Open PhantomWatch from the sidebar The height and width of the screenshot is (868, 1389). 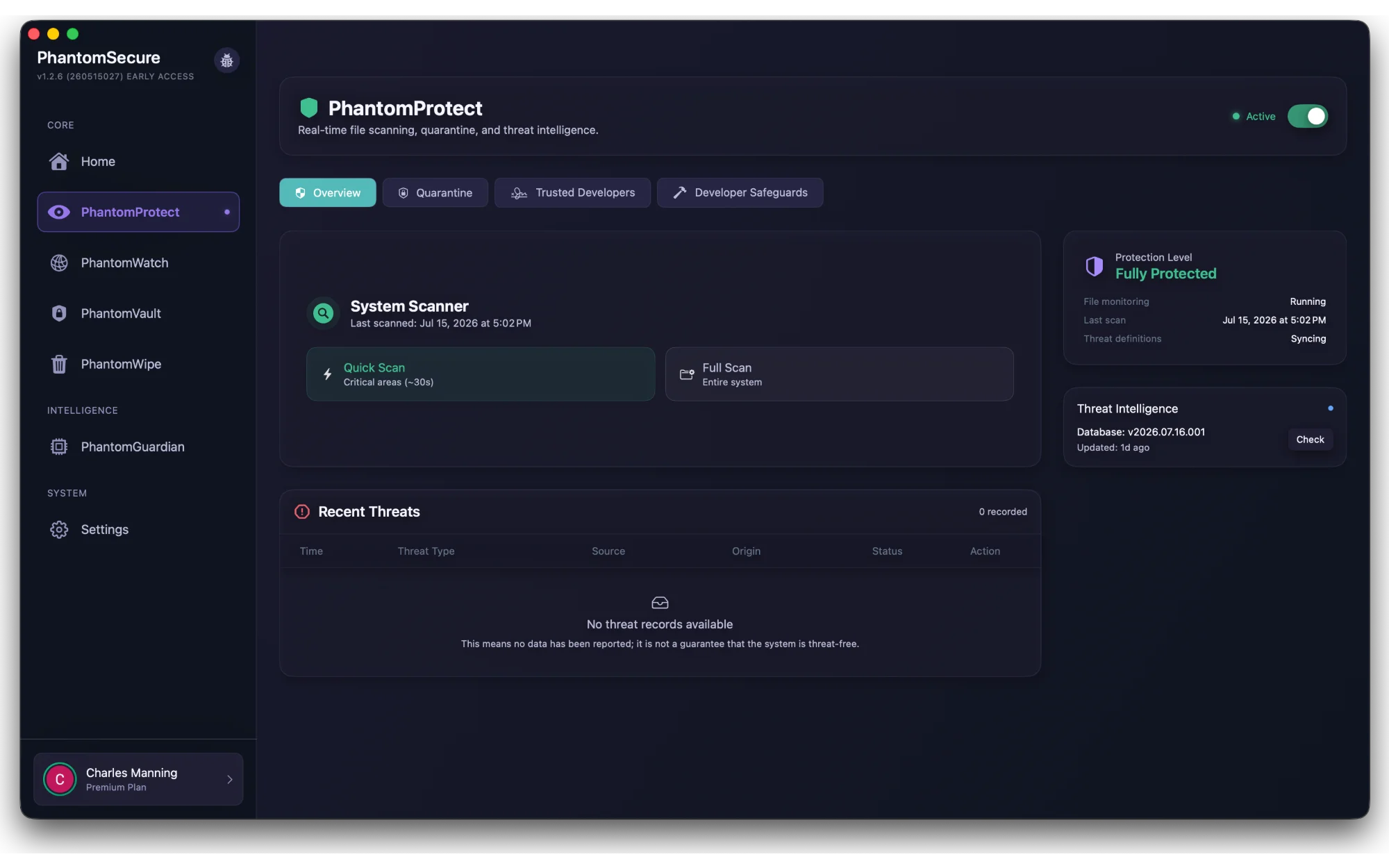138,262
